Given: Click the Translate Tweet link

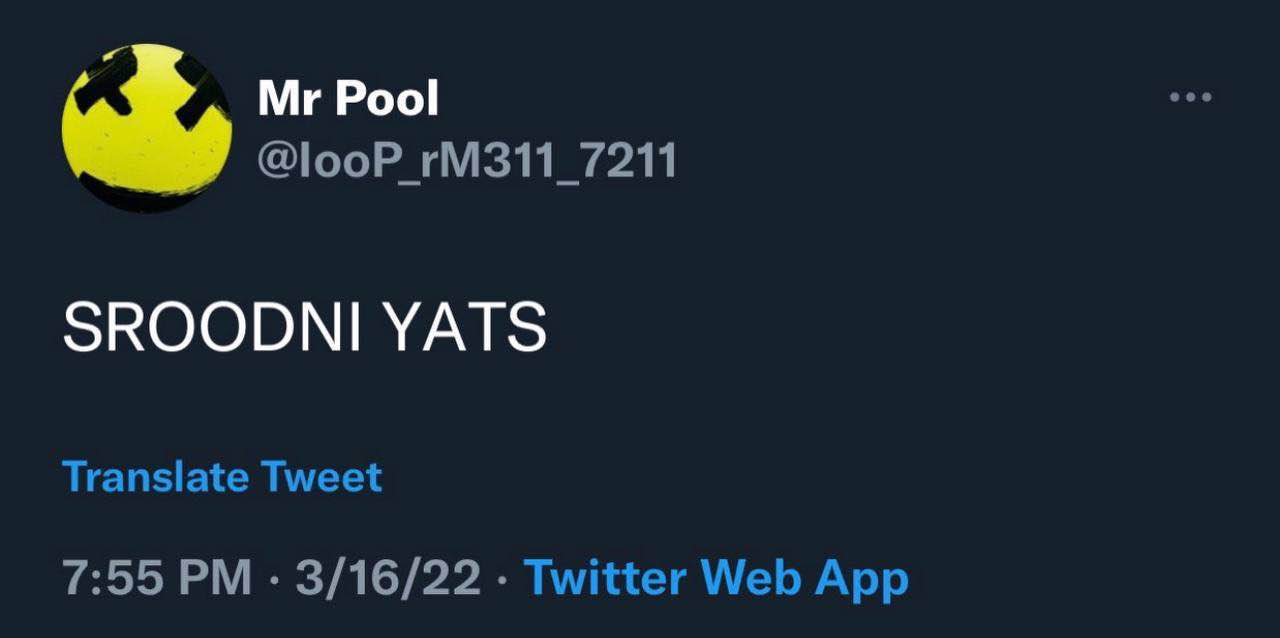Looking at the screenshot, I should coord(222,477).
